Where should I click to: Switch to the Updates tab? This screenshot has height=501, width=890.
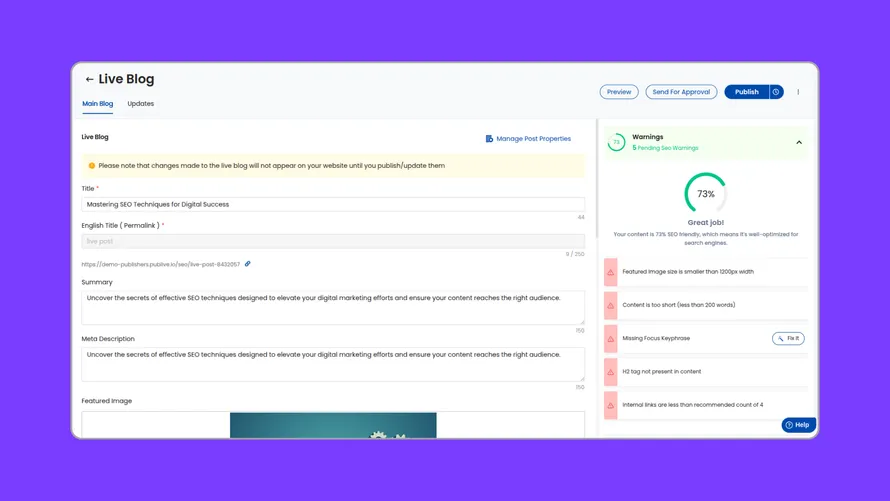pyautogui.click(x=141, y=104)
